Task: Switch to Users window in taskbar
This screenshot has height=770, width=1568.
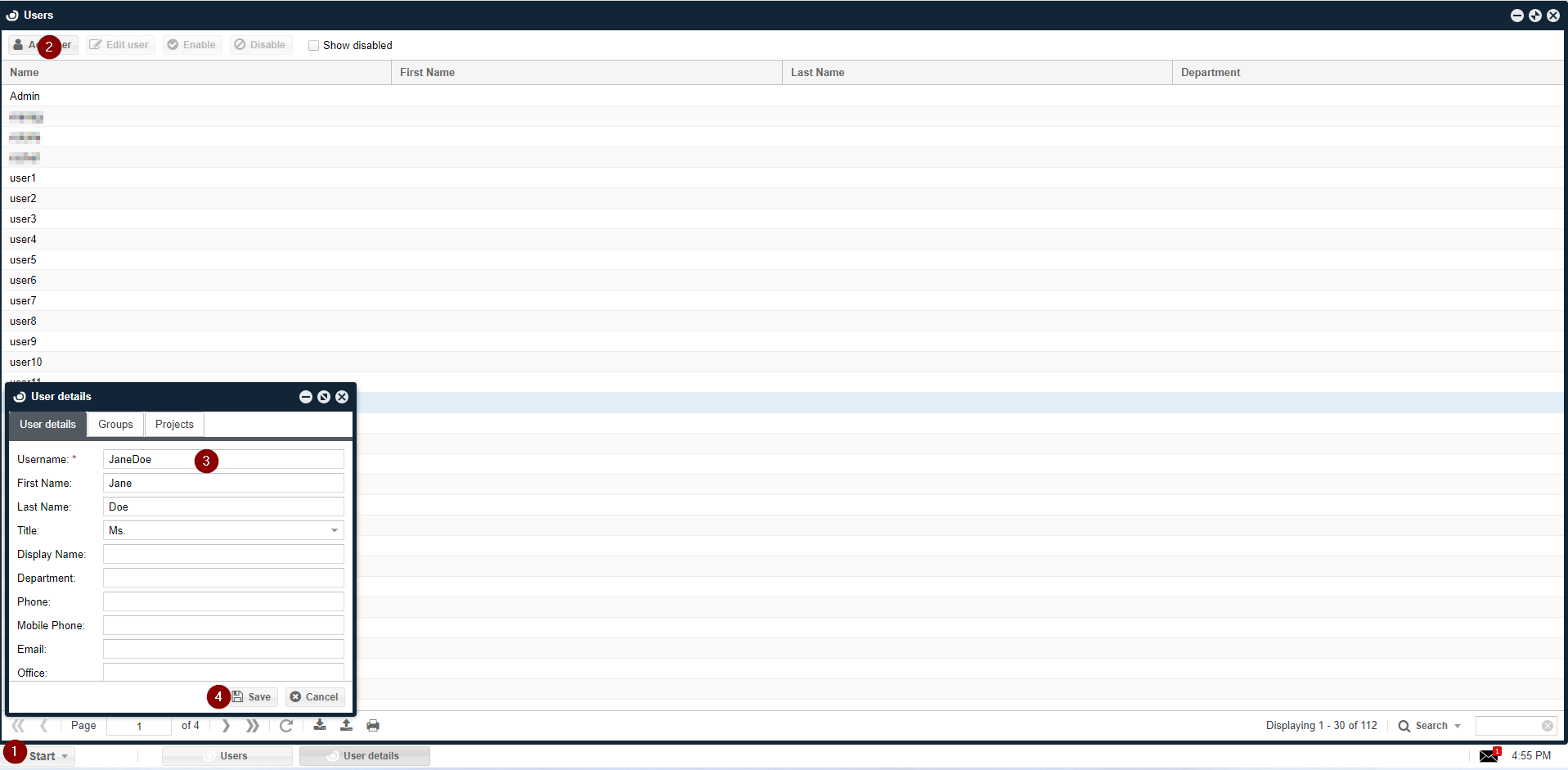Action: 227,756
